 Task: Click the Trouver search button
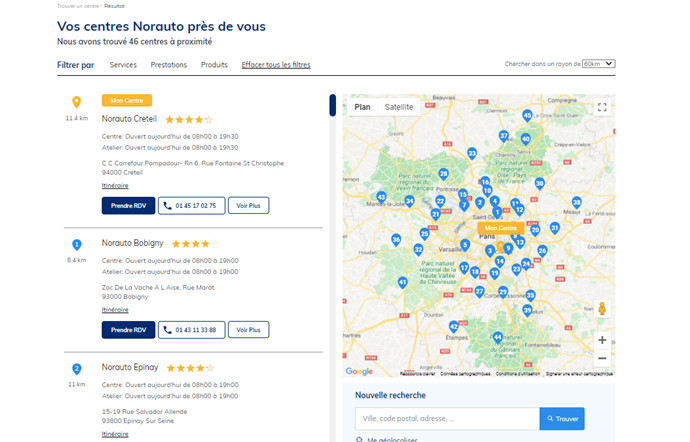562,419
